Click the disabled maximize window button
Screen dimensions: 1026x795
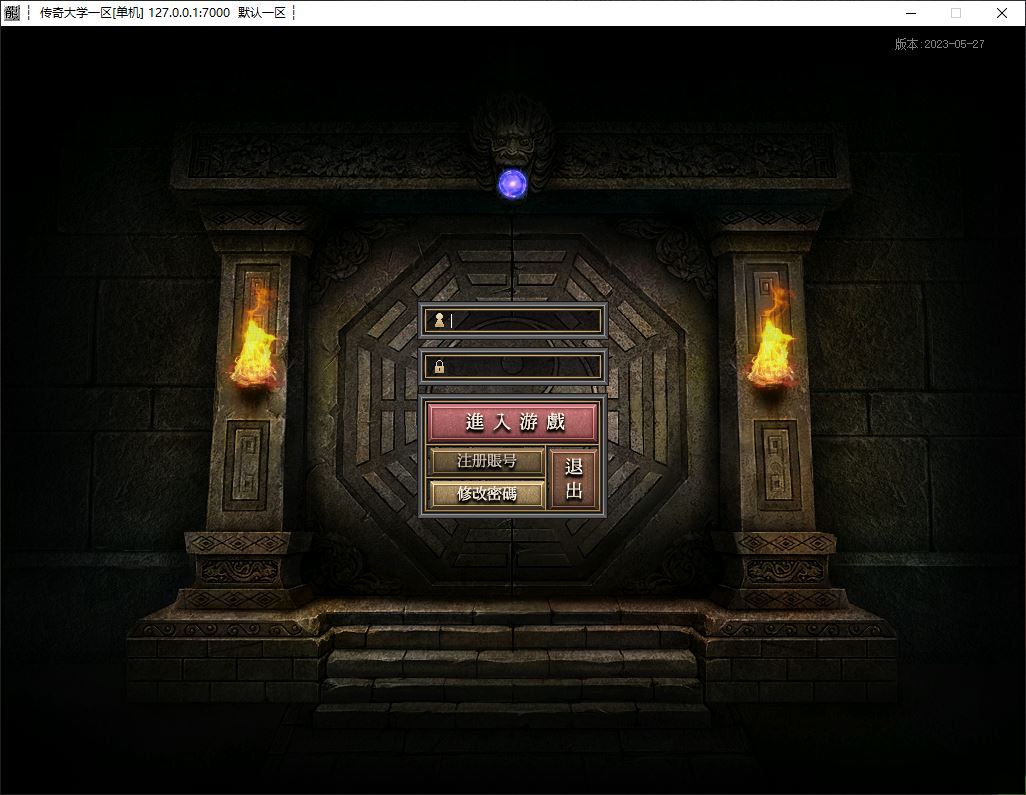click(x=956, y=13)
